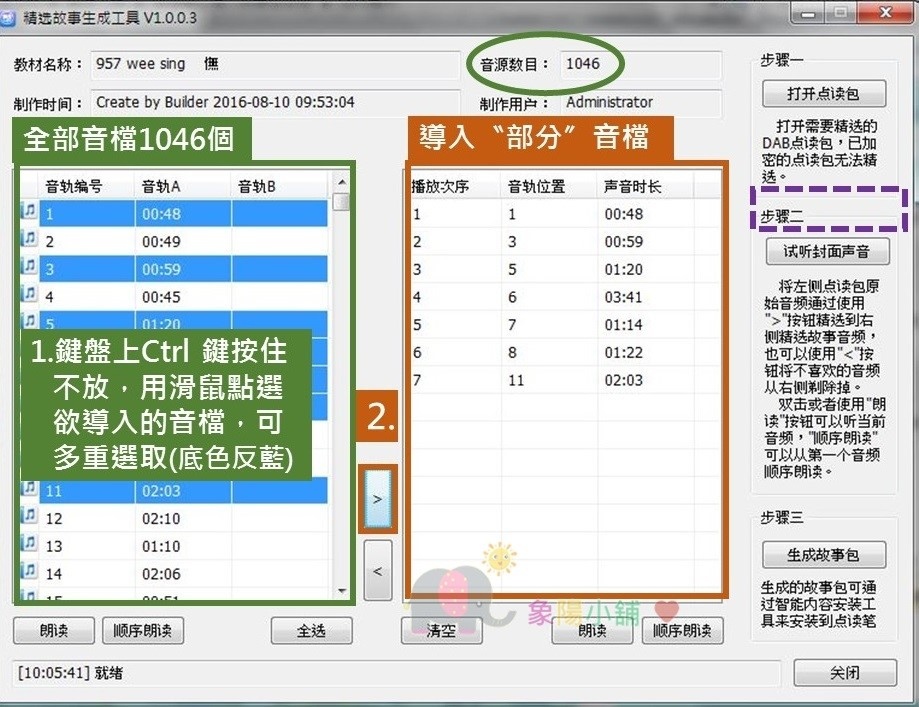The image size is (919, 707).
Task: Open a point-read package with 打开点读包
Action: coord(823,94)
